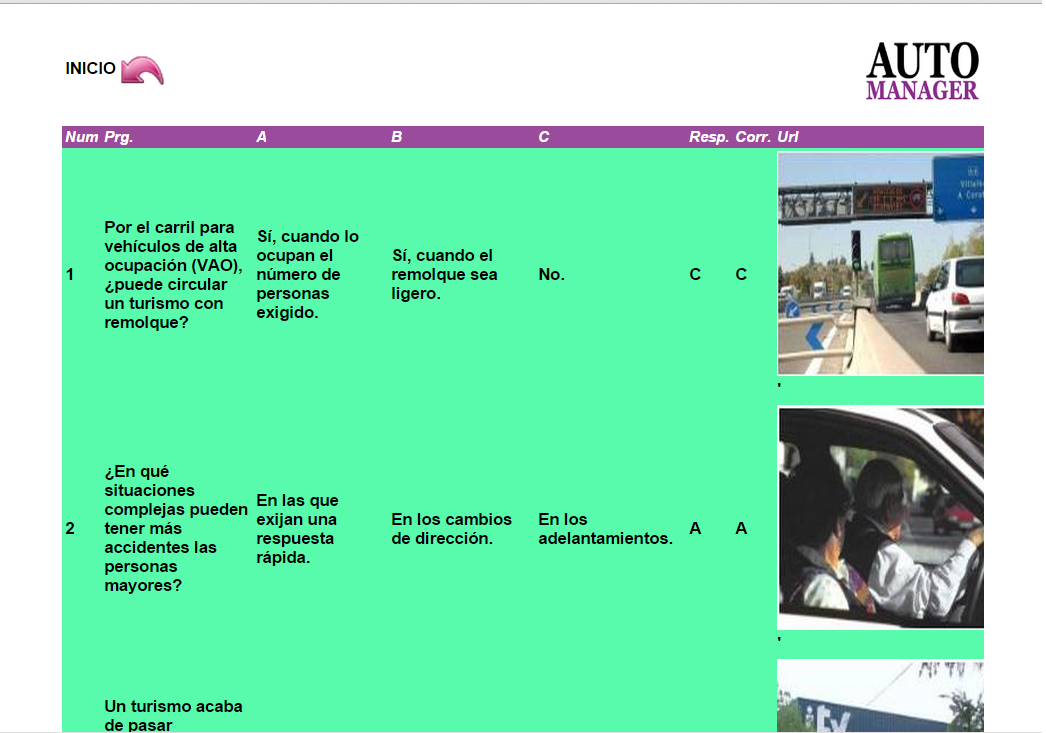Screen dimensions: 1046x733
Task: Select question about personas mayores accidents
Action: (176, 528)
